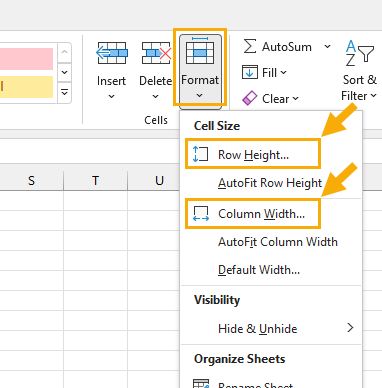This screenshot has width=382, height=388.
Task: Expand the cell styles gallery
Action: click(x=65, y=92)
